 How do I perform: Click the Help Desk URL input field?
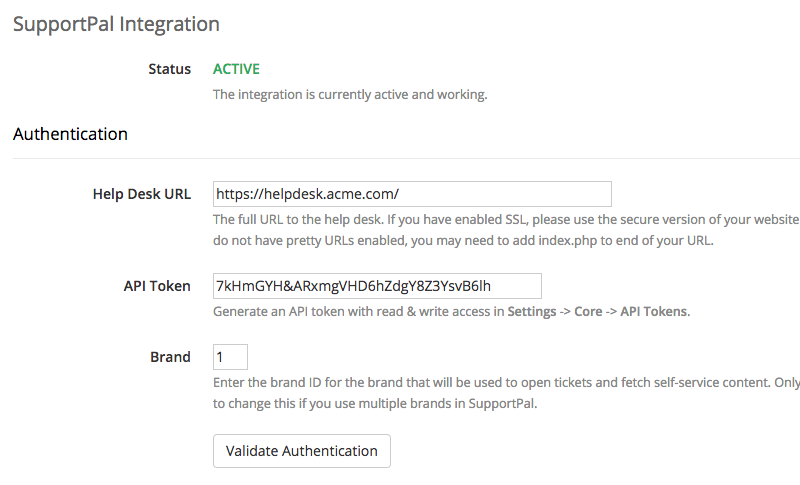point(412,194)
